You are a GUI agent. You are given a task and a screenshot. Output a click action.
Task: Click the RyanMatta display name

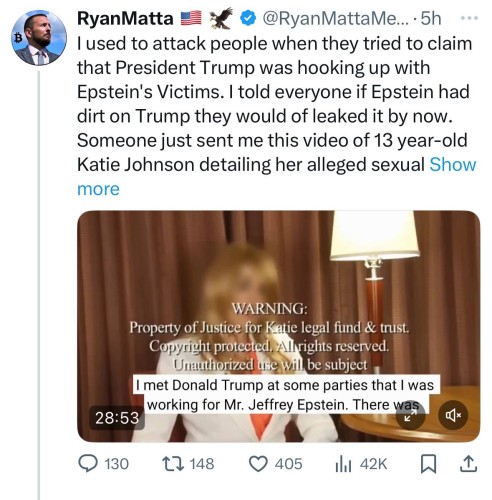125,18
